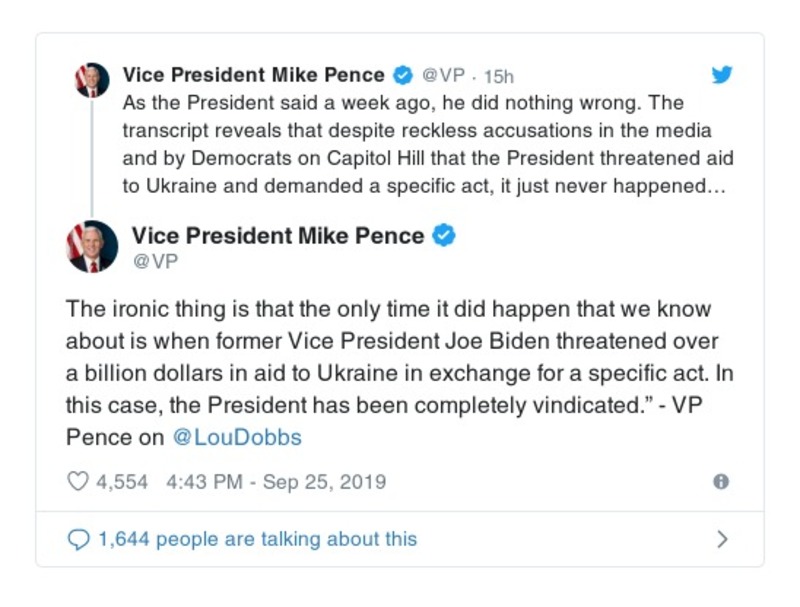Viewport: 800px width, 607px height.
Task: Click the right chevron arrow at the bottom
Action: point(723,540)
